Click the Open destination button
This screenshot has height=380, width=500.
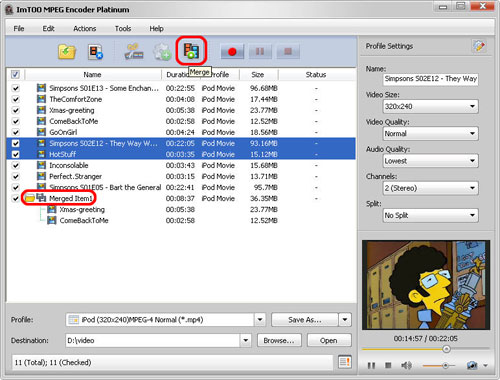(x=329, y=340)
